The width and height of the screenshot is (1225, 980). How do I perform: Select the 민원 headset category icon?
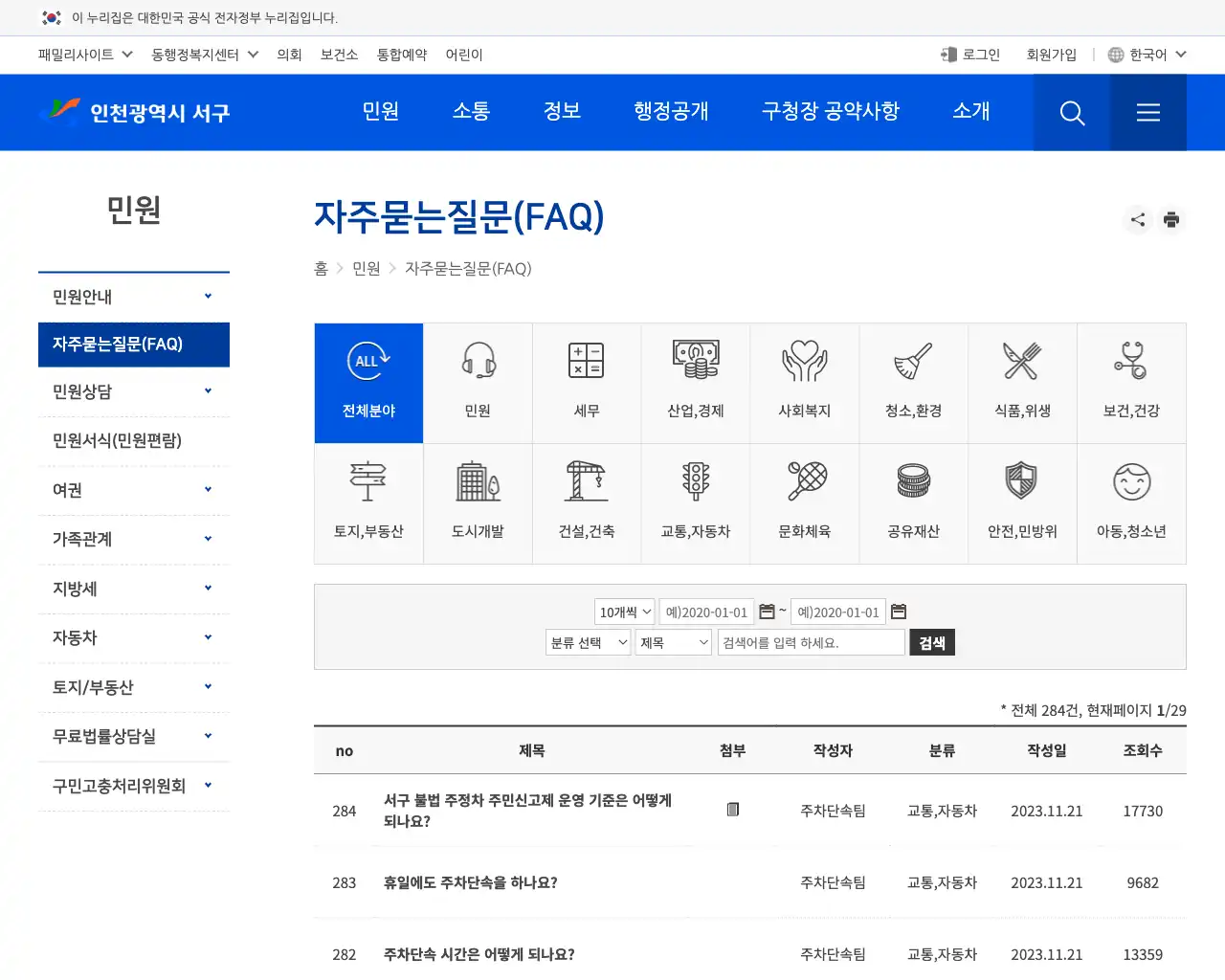point(478,383)
